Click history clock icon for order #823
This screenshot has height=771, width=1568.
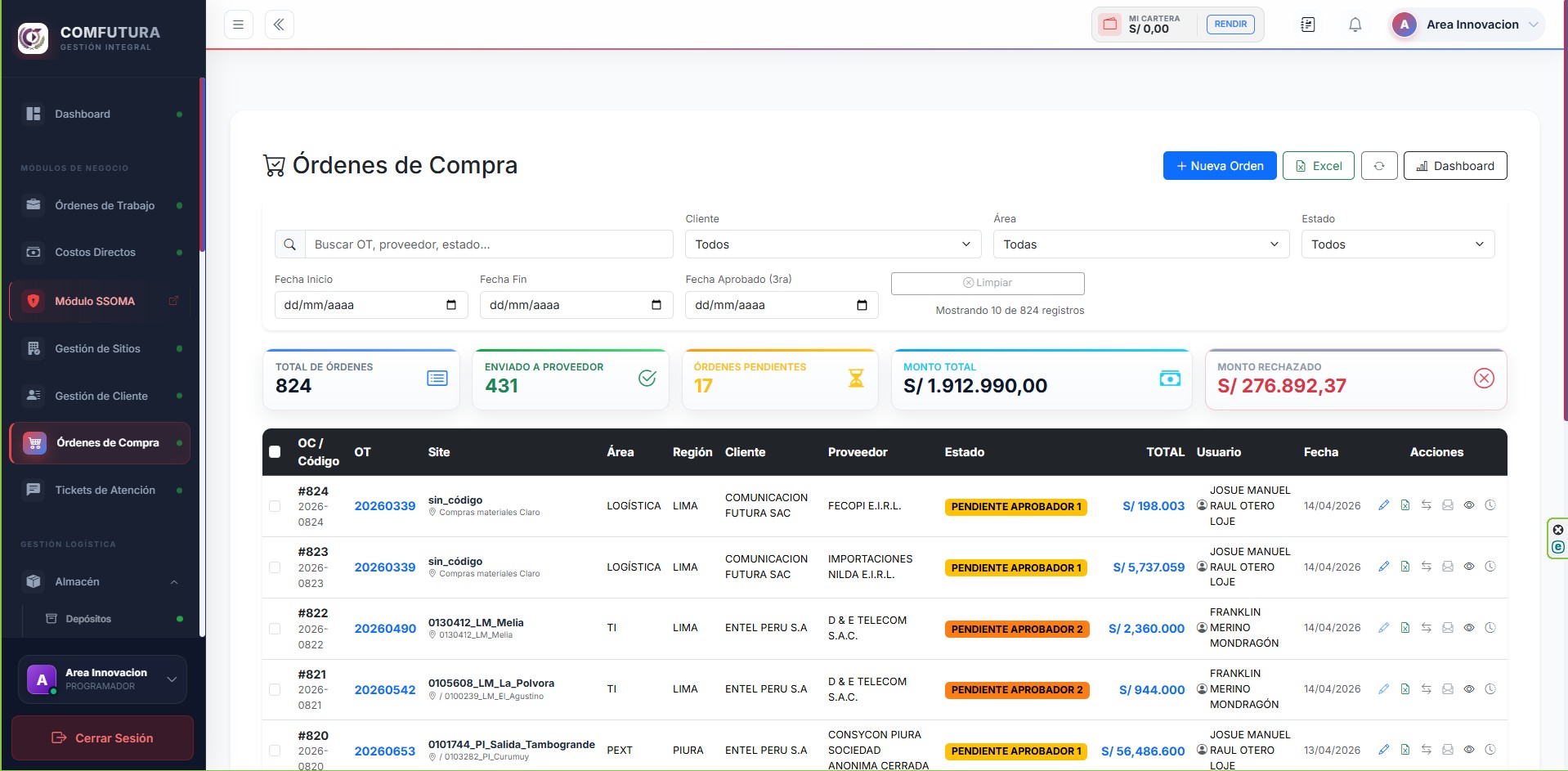click(x=1490, y=567)
